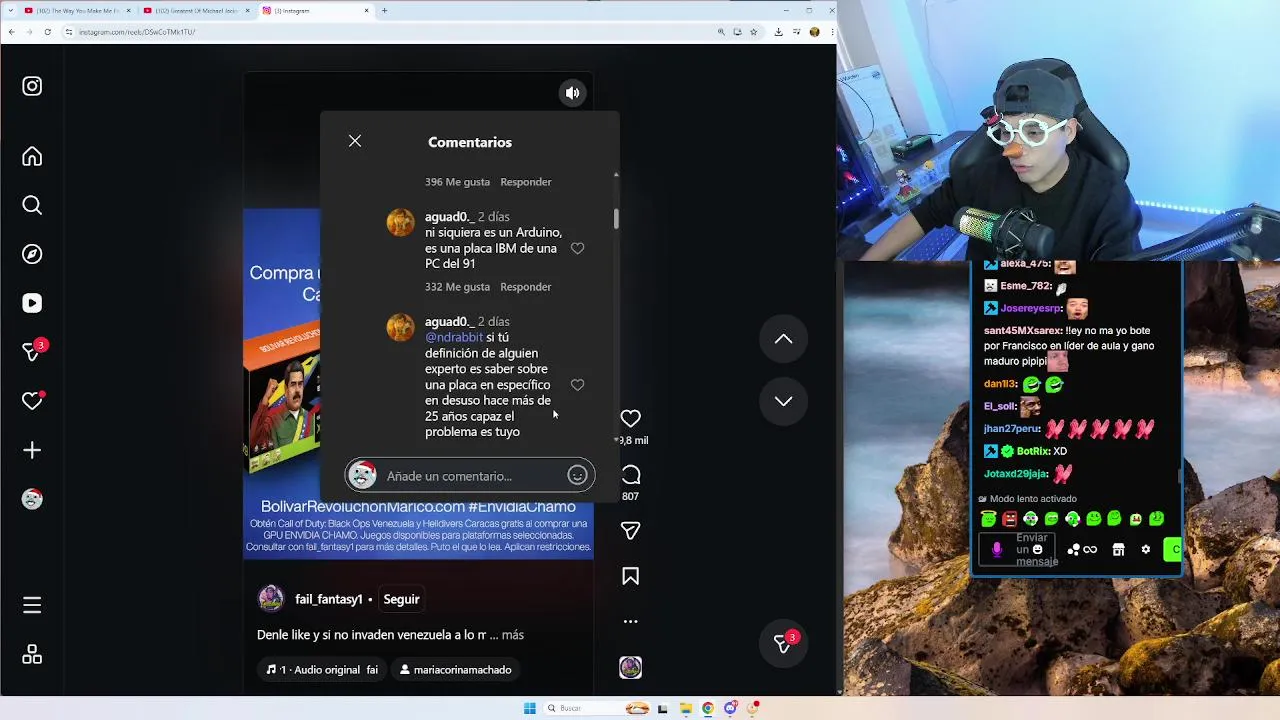Click the Create plus icon in sidebar

(32, 450)
